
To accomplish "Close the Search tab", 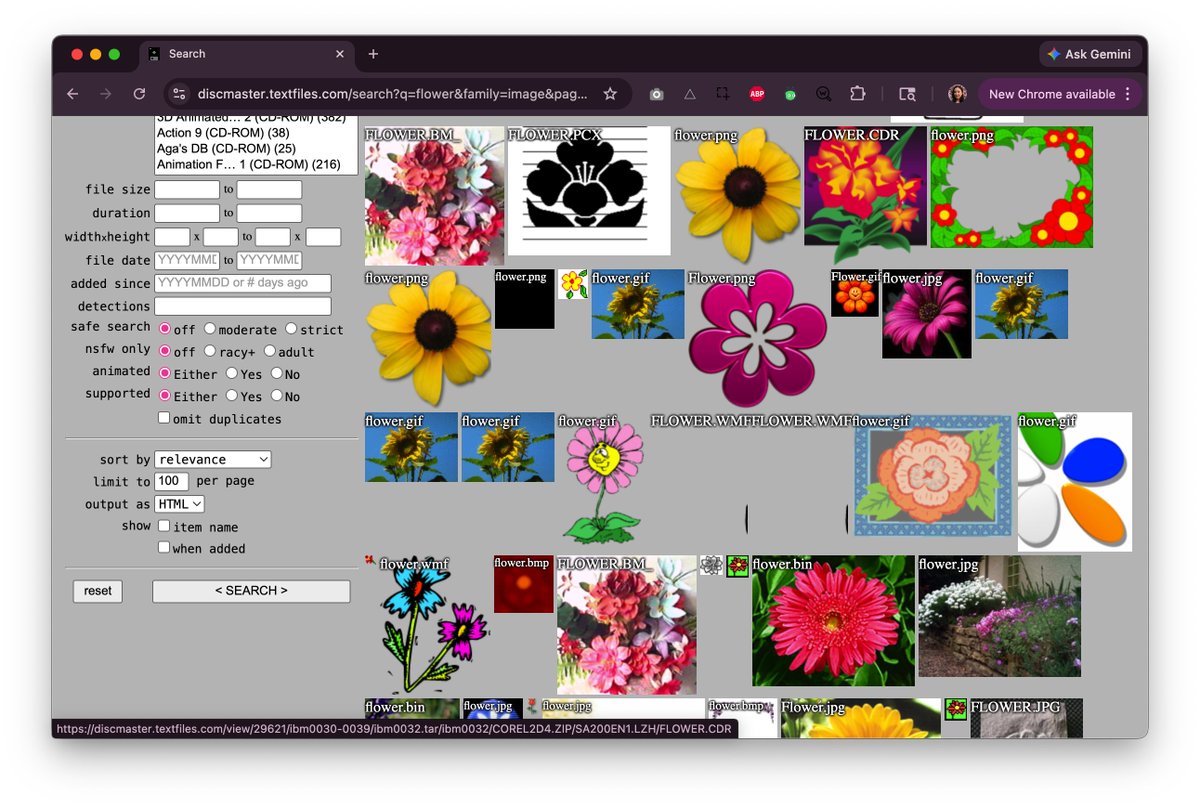I will [340, 54].
